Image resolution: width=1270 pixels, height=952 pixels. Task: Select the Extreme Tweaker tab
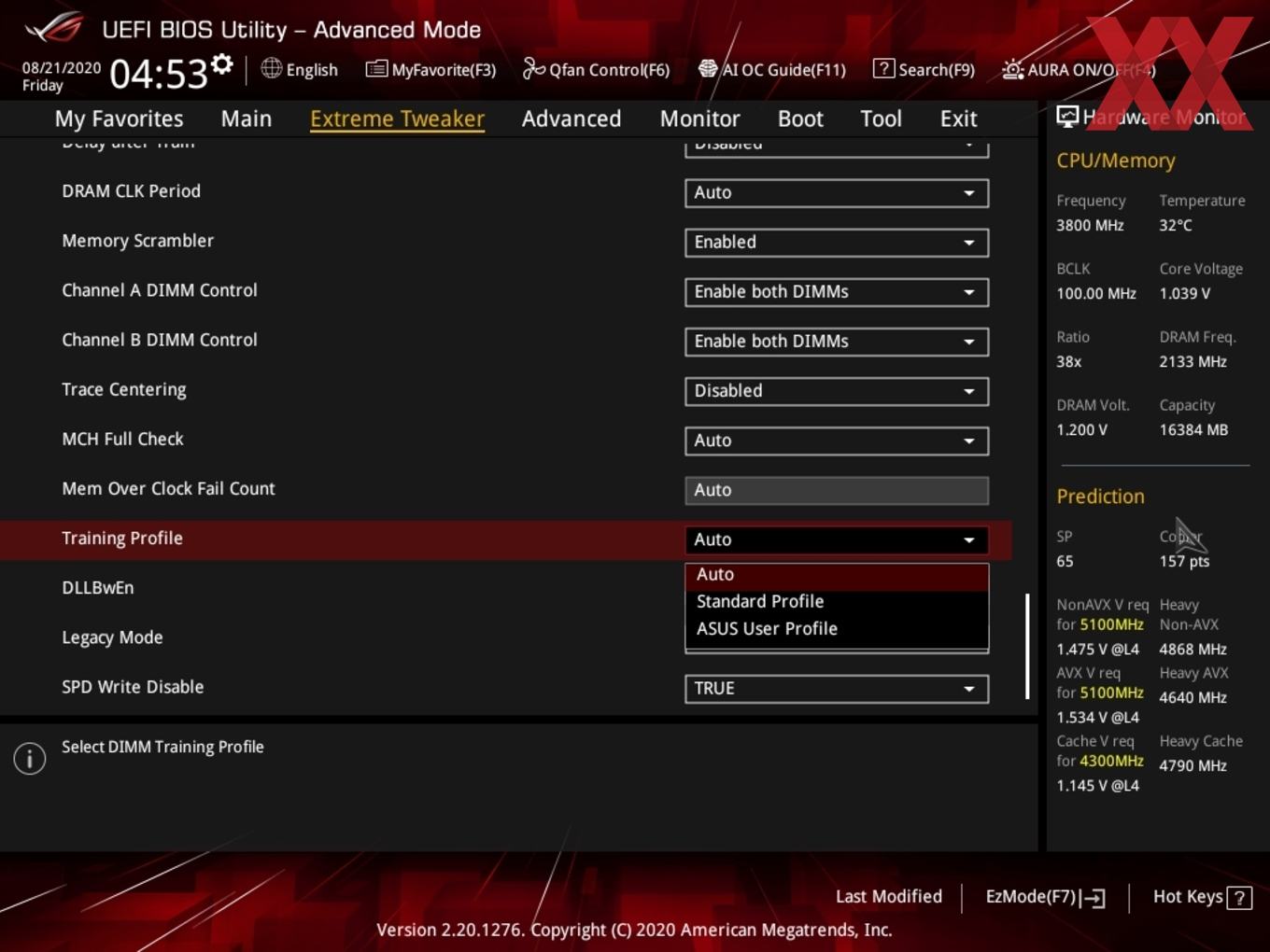pos(397,119)
